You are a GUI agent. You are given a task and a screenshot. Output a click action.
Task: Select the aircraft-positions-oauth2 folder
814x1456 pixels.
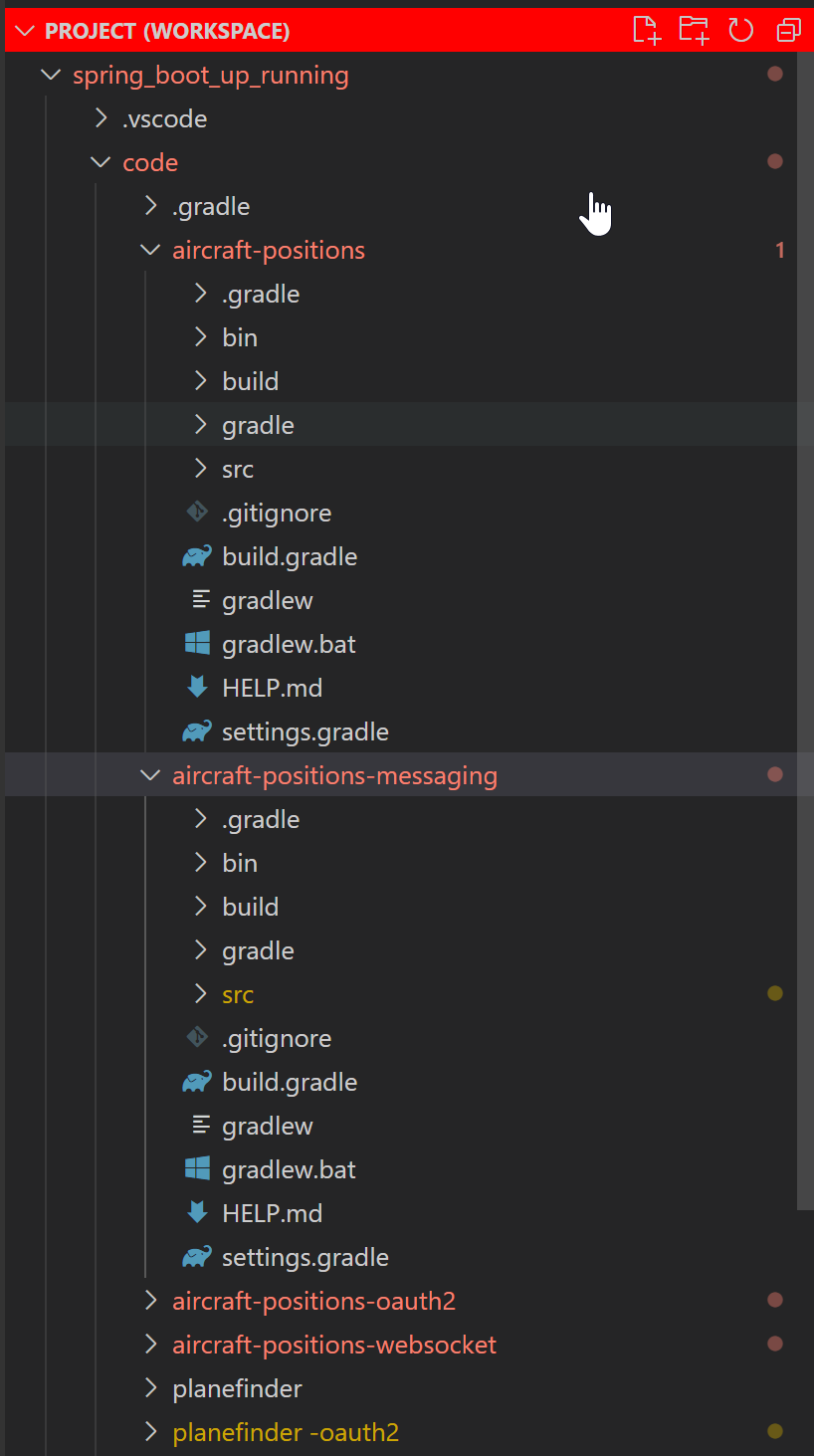pos(313,1300)
